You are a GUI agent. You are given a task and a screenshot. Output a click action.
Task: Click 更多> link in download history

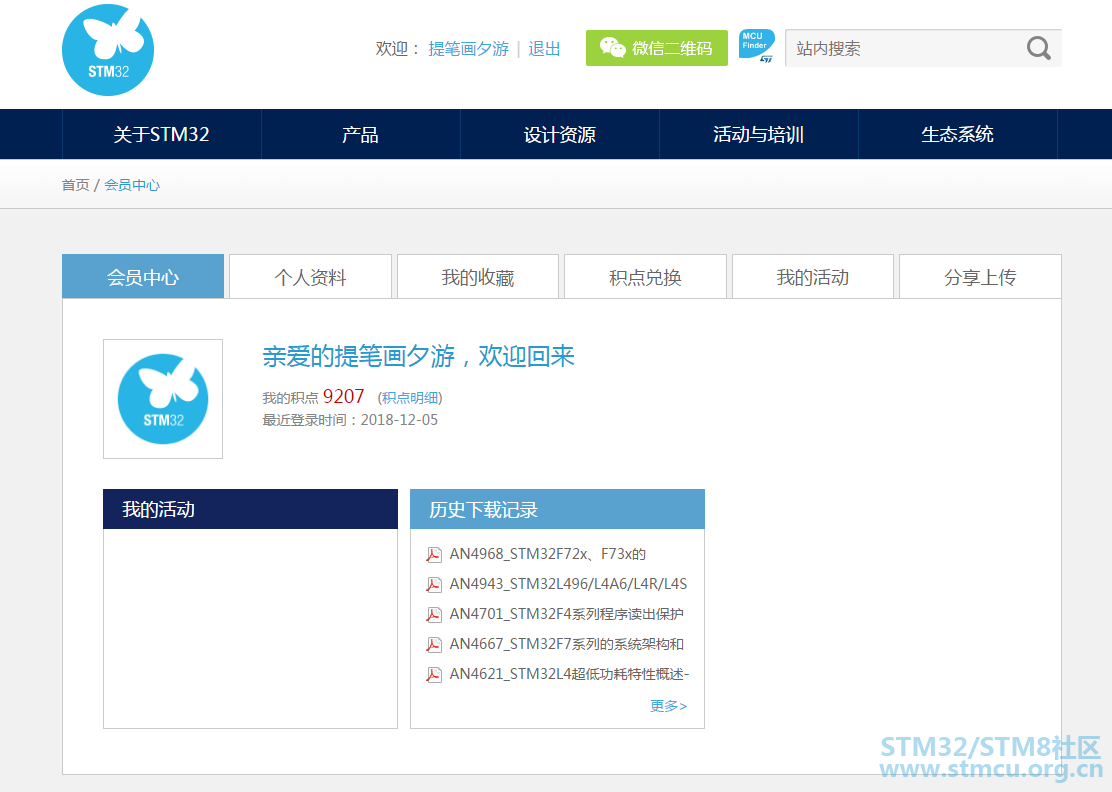668,706
